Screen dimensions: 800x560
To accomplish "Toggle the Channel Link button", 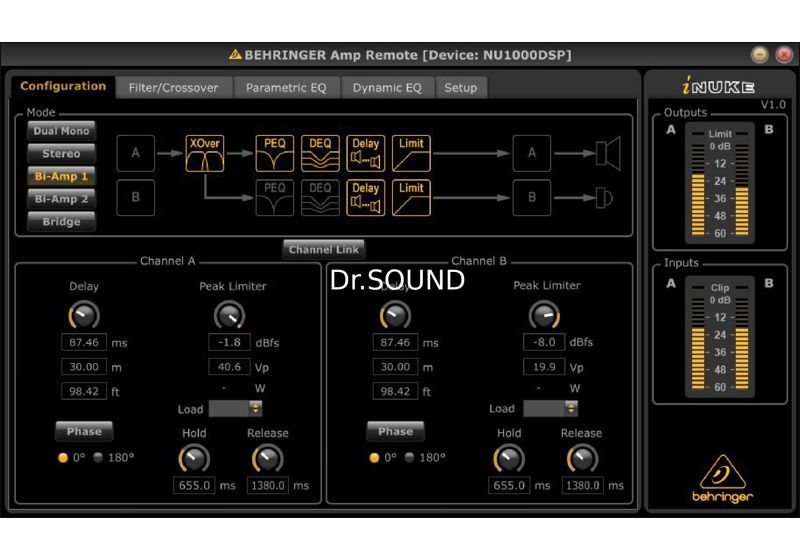I will [x=324, y=249].
